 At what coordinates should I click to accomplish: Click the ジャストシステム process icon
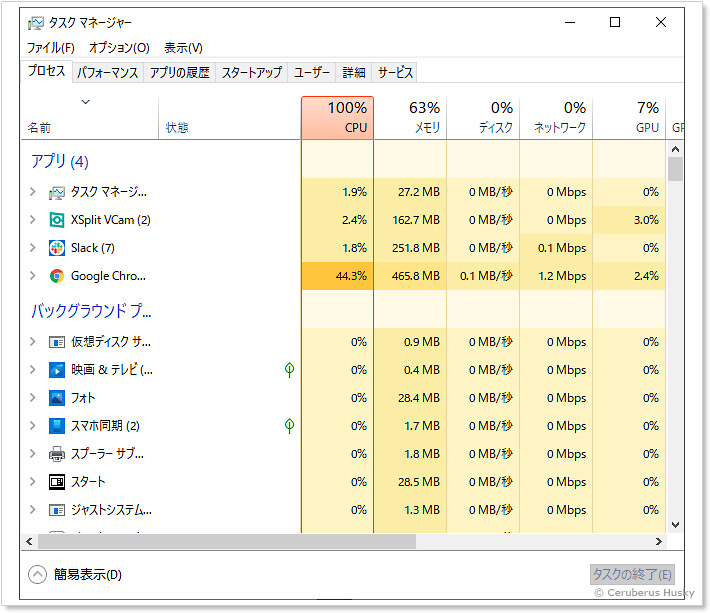coord(57,510)
